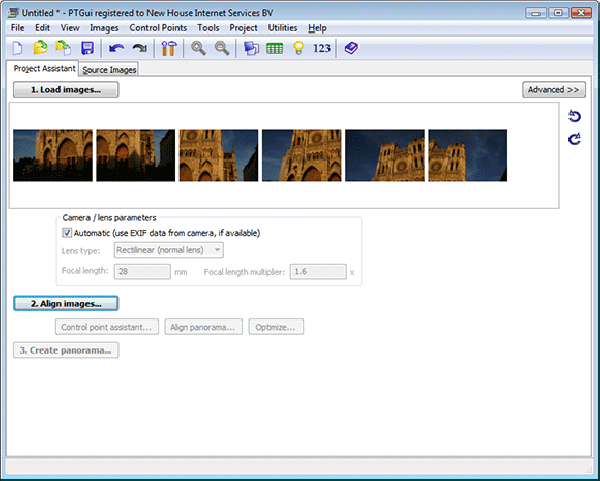The image size is (600, 481).
Task: Open help via the purple book icon
Action: pyautogui.click(x=351, y=48)
